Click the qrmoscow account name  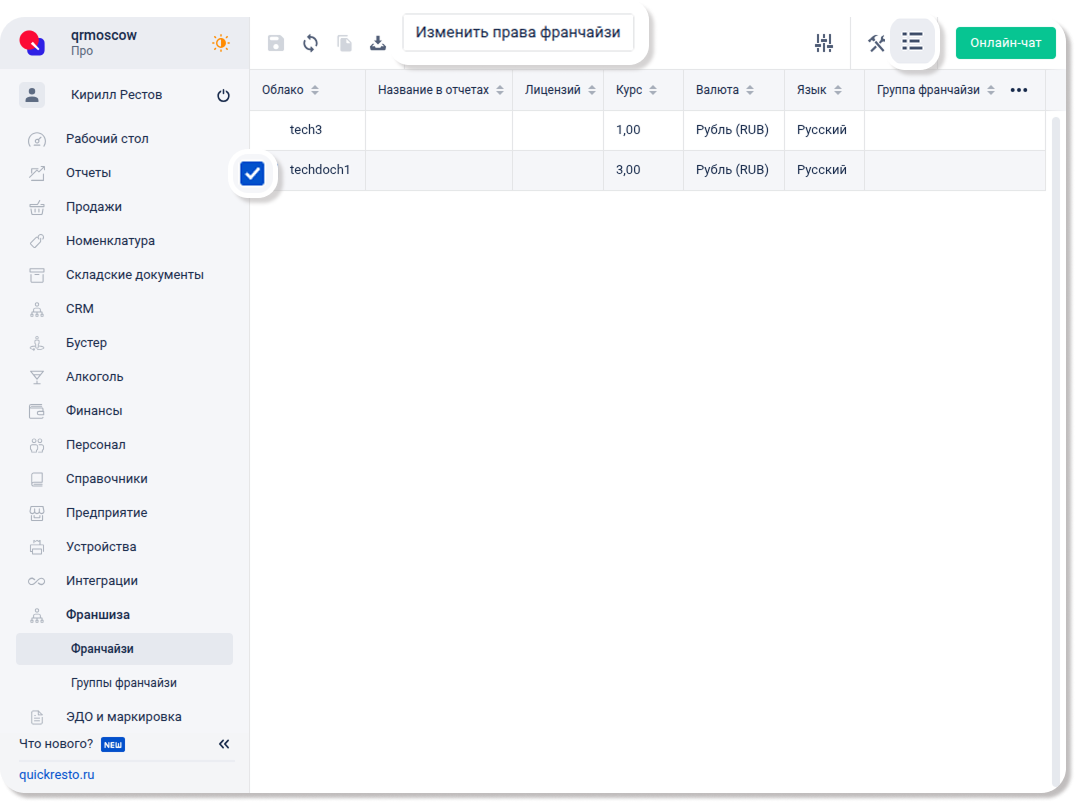pos(104,35)
